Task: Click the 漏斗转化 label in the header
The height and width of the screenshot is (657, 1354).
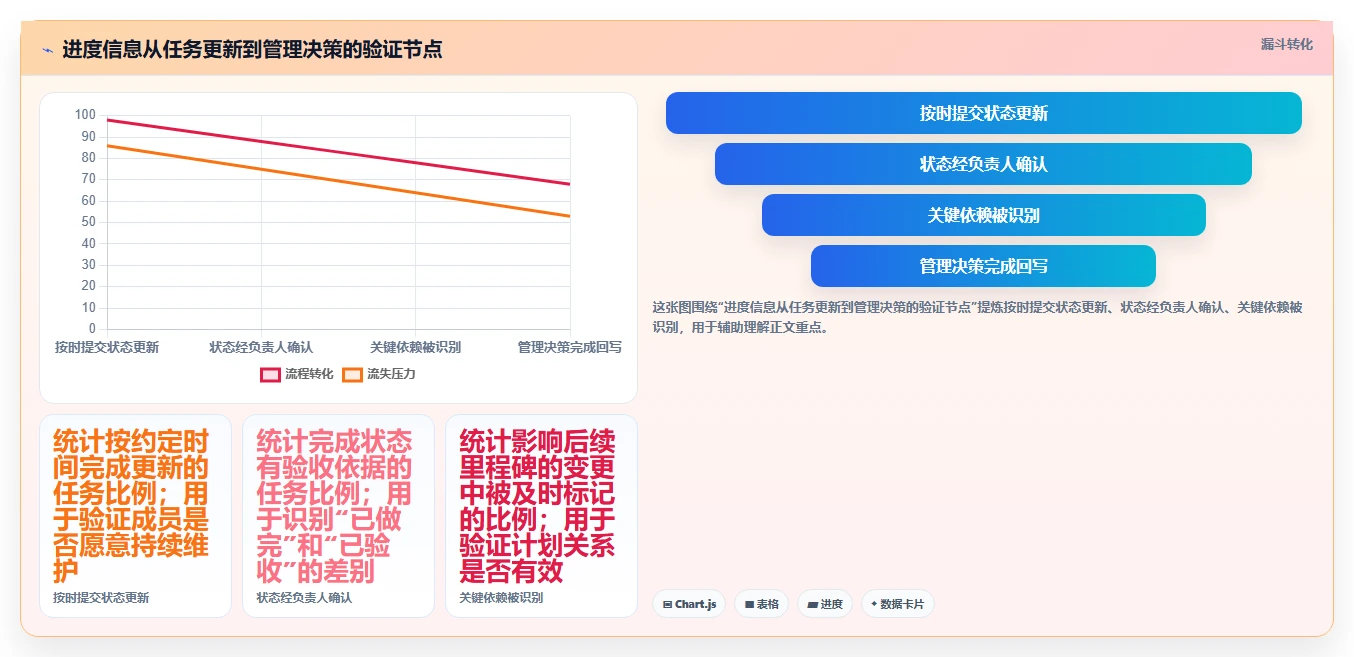Action: (1286, 44)
